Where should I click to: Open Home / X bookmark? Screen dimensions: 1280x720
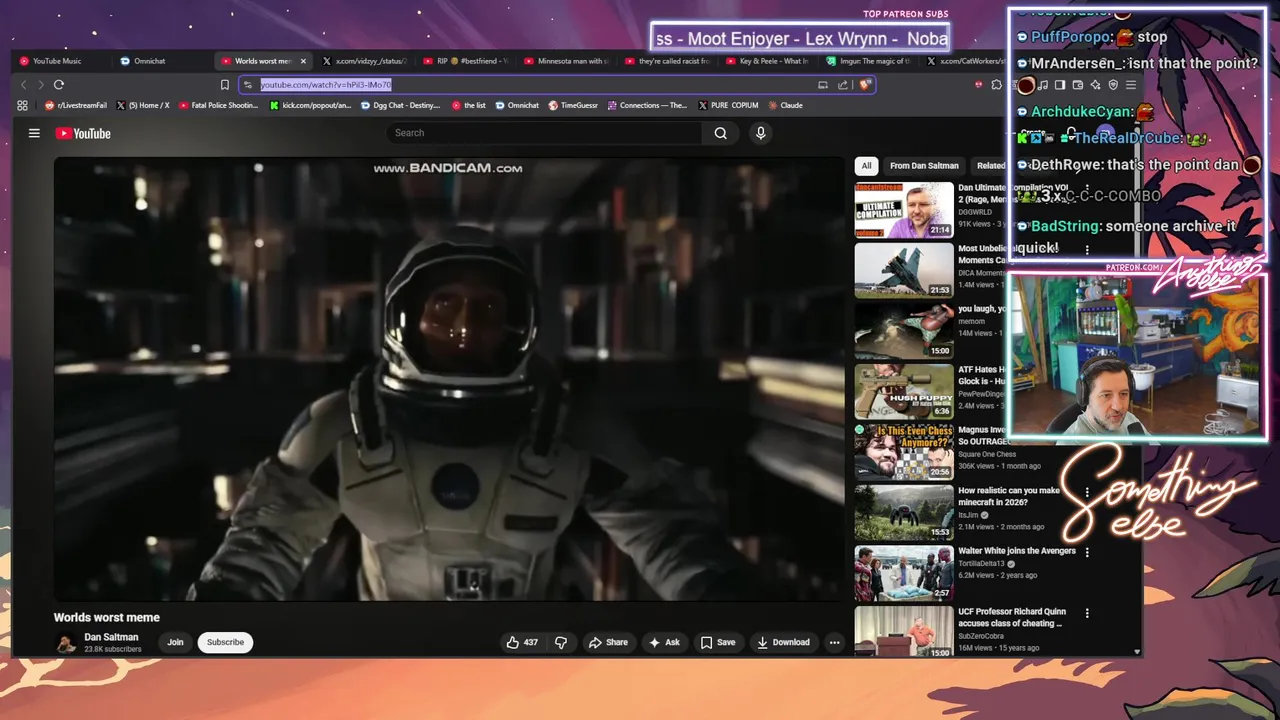143,105
